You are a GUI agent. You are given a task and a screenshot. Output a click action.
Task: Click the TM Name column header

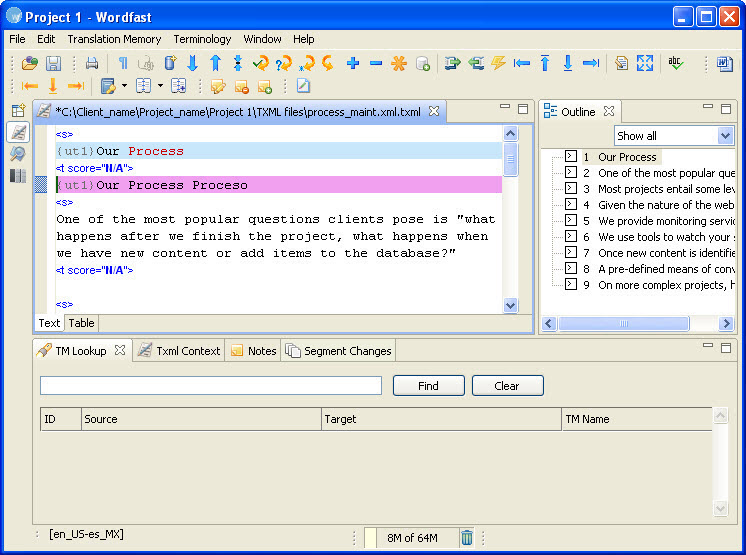637,419
